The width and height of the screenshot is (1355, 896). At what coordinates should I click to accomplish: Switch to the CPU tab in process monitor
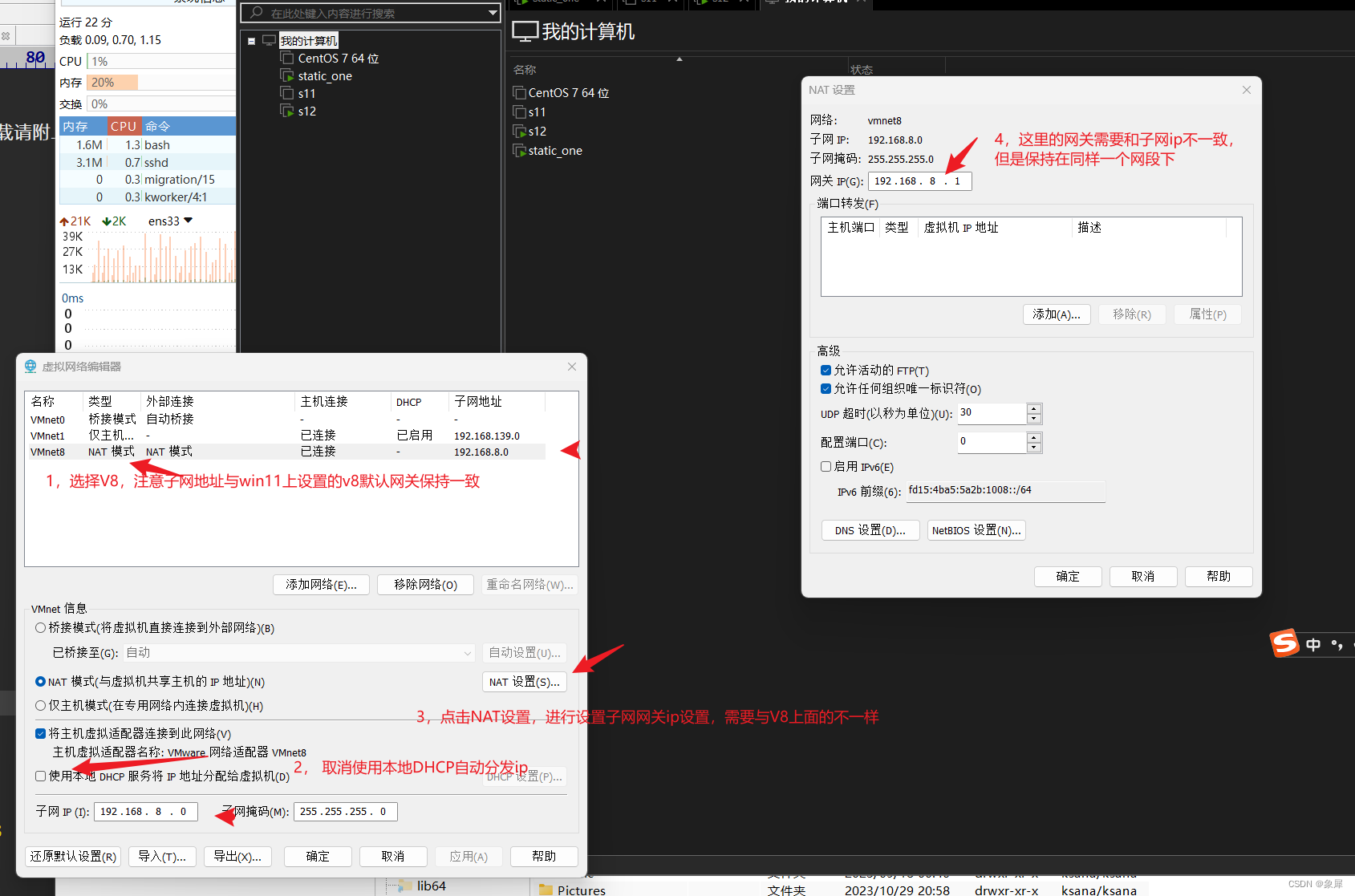coord(124,126)
